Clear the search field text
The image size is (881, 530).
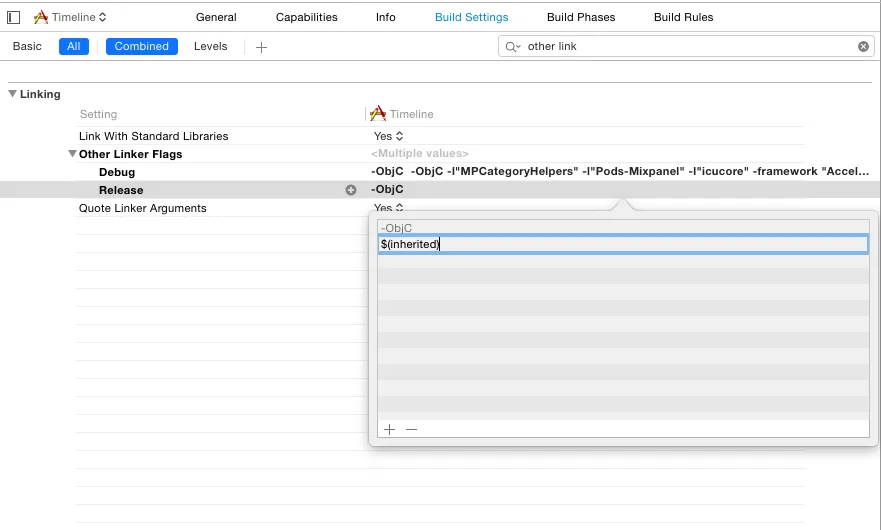click(864, 47)
